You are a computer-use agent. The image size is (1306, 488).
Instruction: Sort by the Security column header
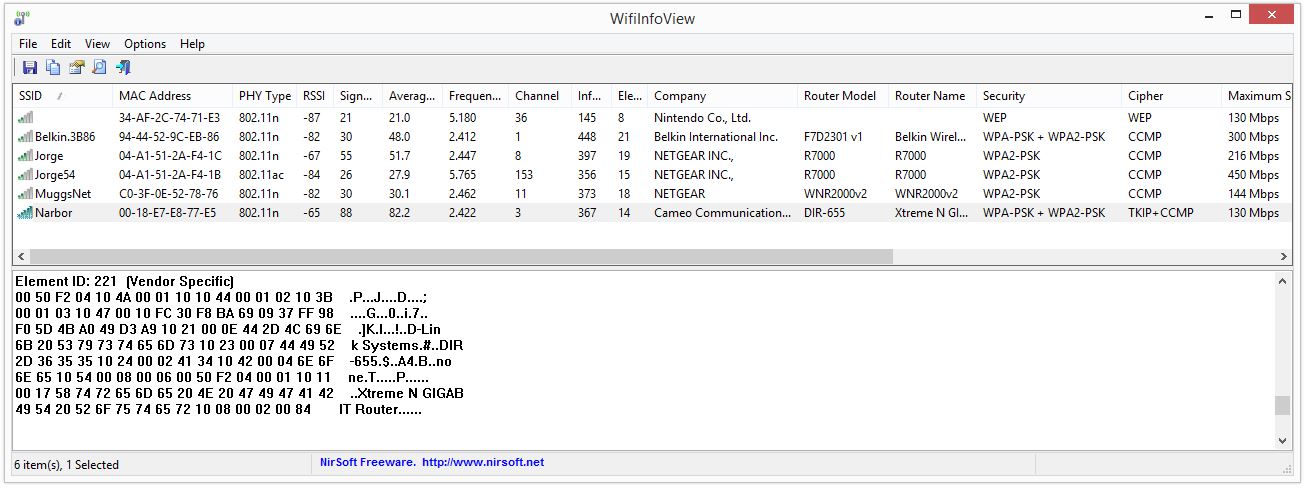click(x=1049, y=96)
